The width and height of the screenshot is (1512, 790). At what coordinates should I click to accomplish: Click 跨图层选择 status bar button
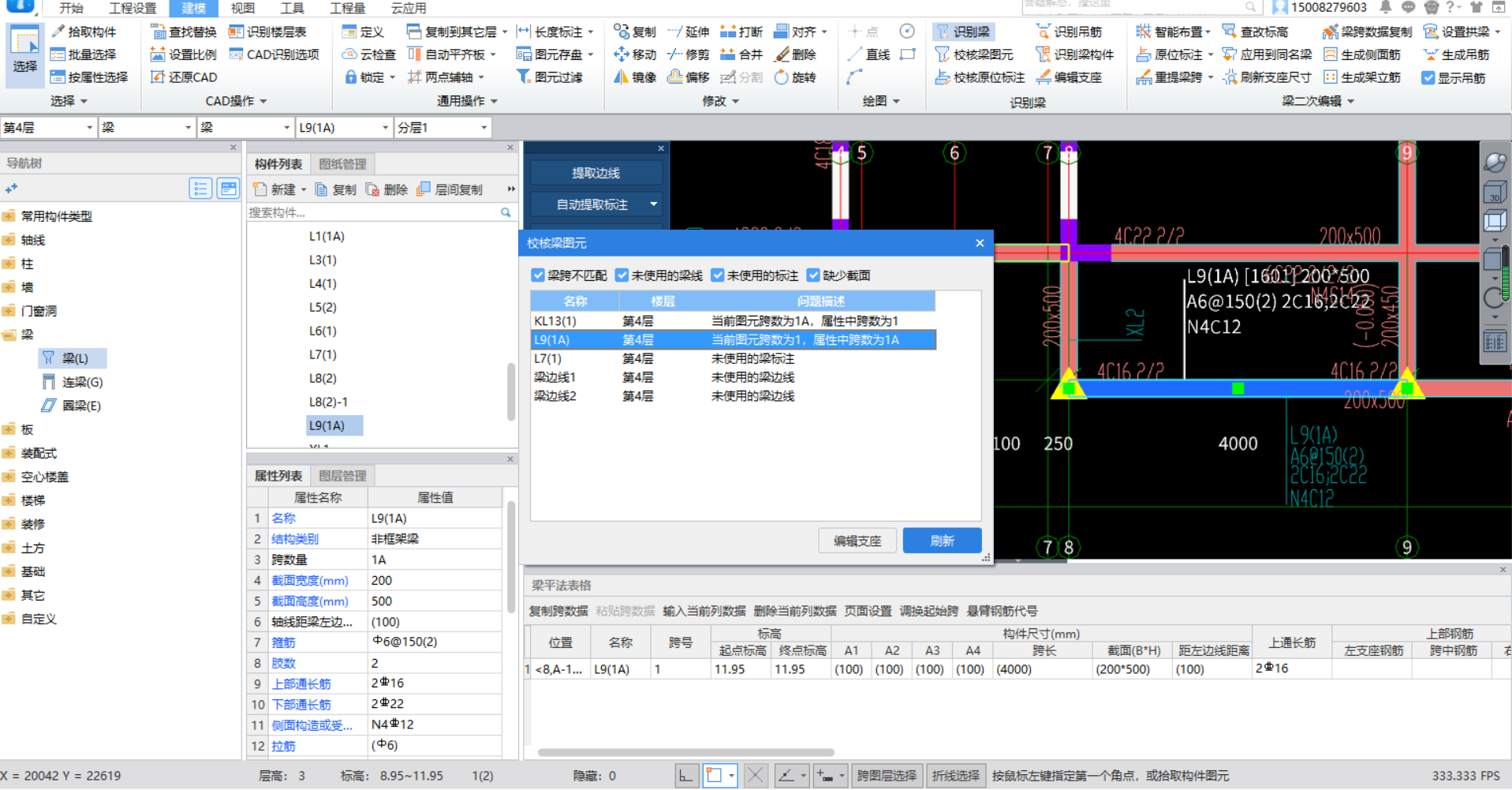point(887,776)
